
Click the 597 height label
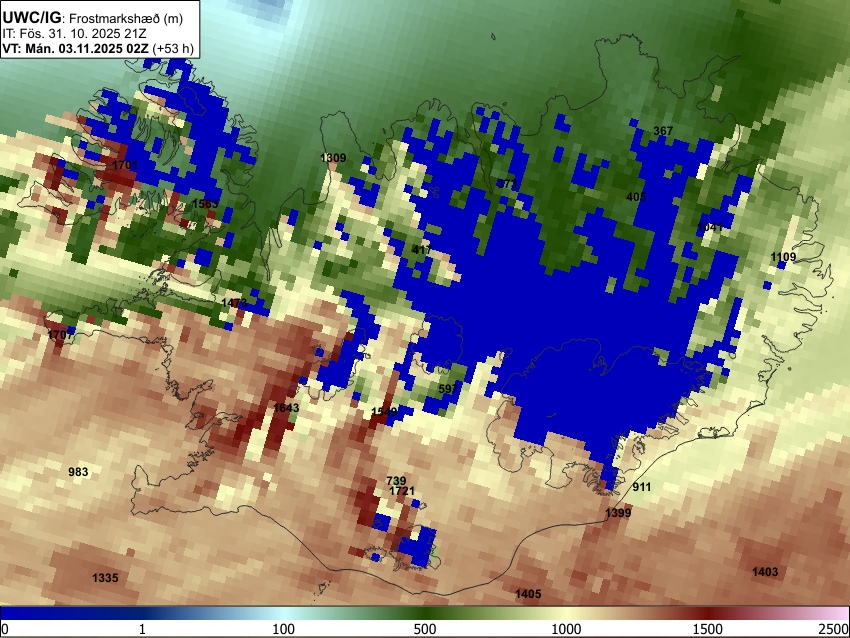[x=448, y=389]
